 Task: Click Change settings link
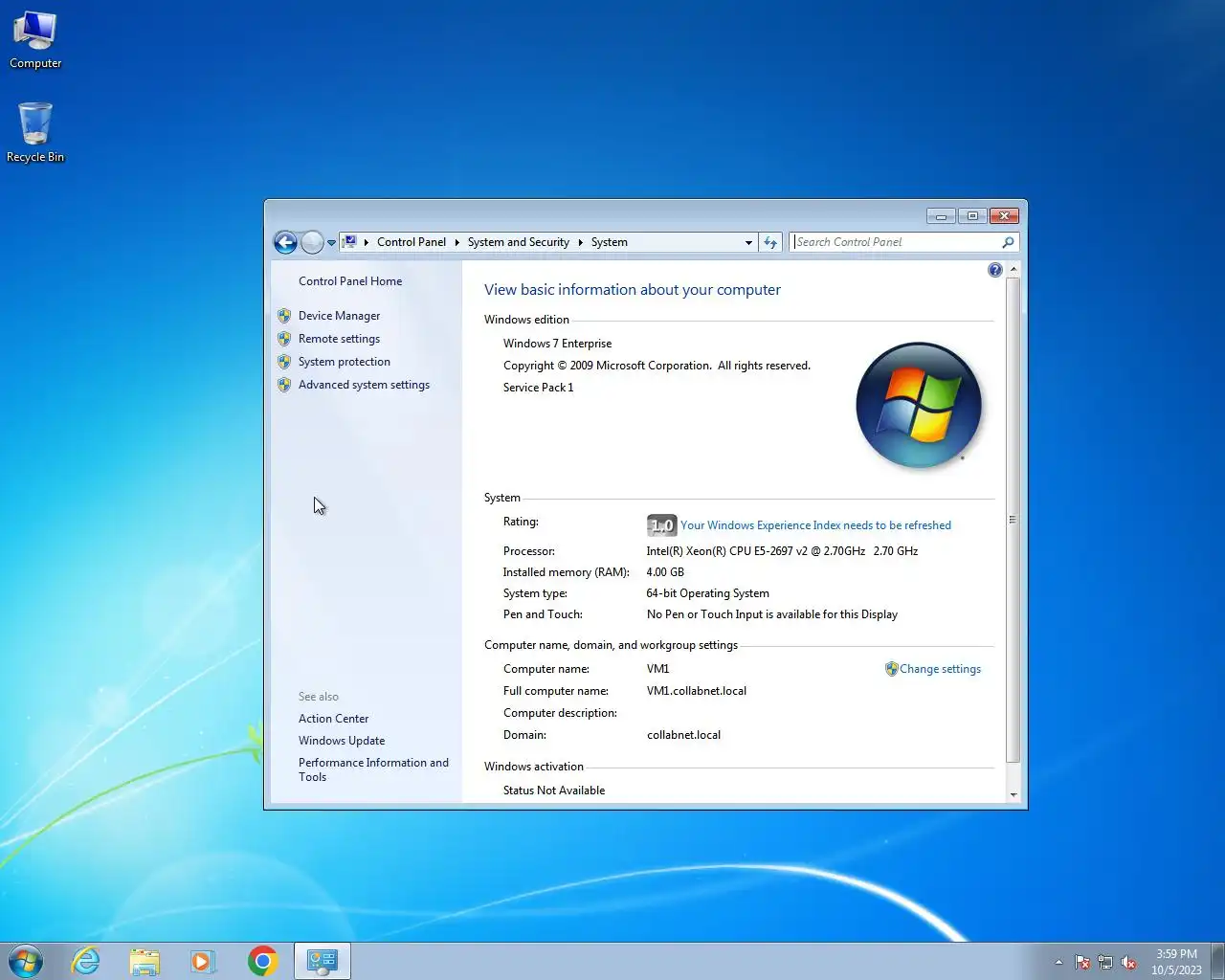(x=940, y=669)
